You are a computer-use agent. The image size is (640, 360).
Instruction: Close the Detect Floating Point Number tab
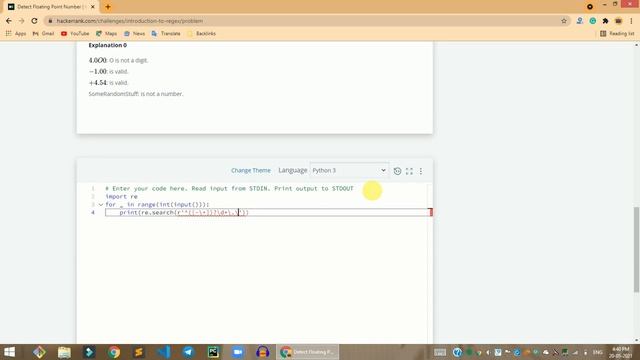(93, 7)
